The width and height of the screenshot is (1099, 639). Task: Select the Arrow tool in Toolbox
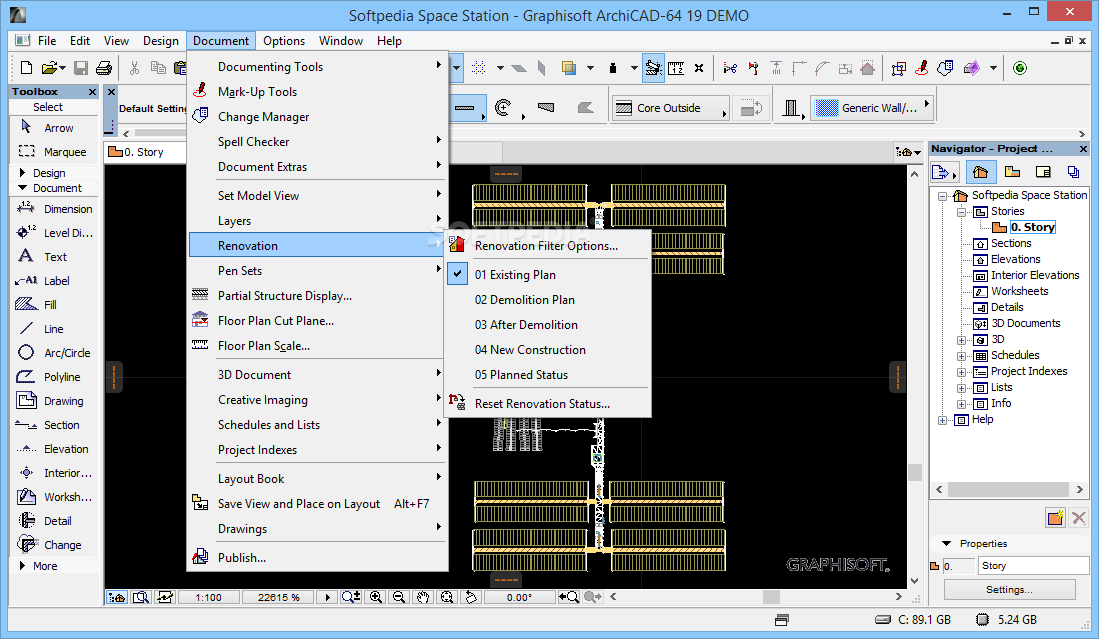(x=55, y=128)
